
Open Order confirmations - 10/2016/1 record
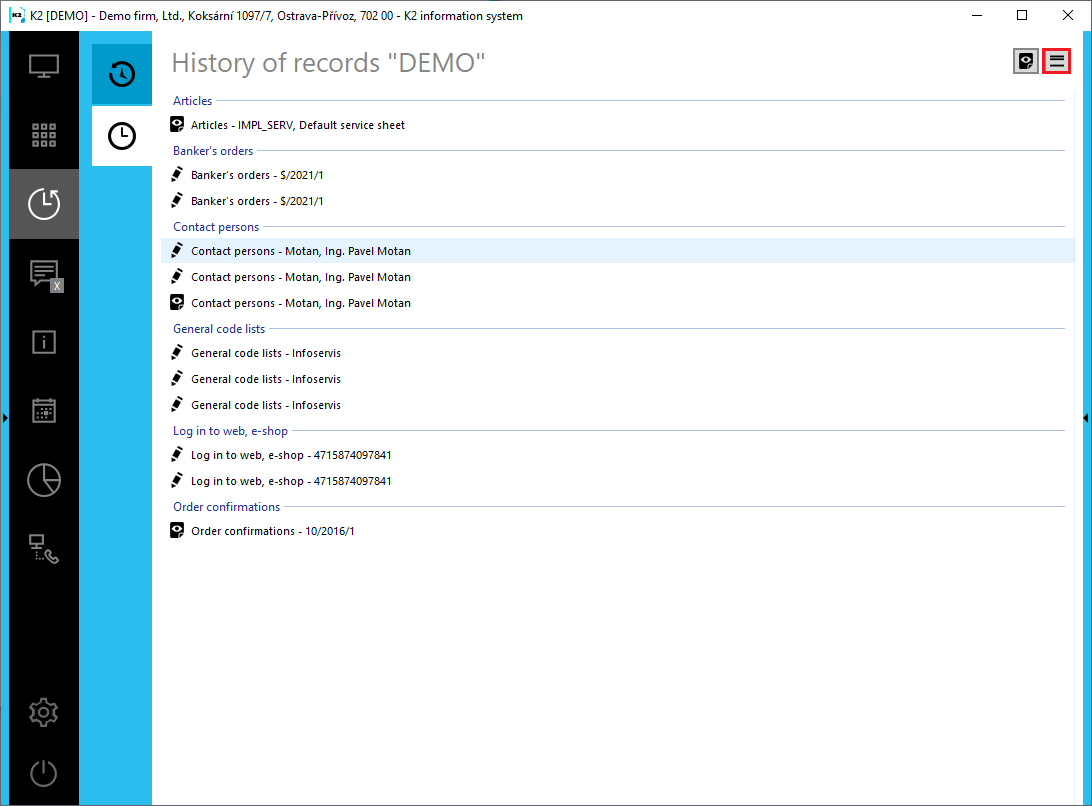(x=273, y=531)
